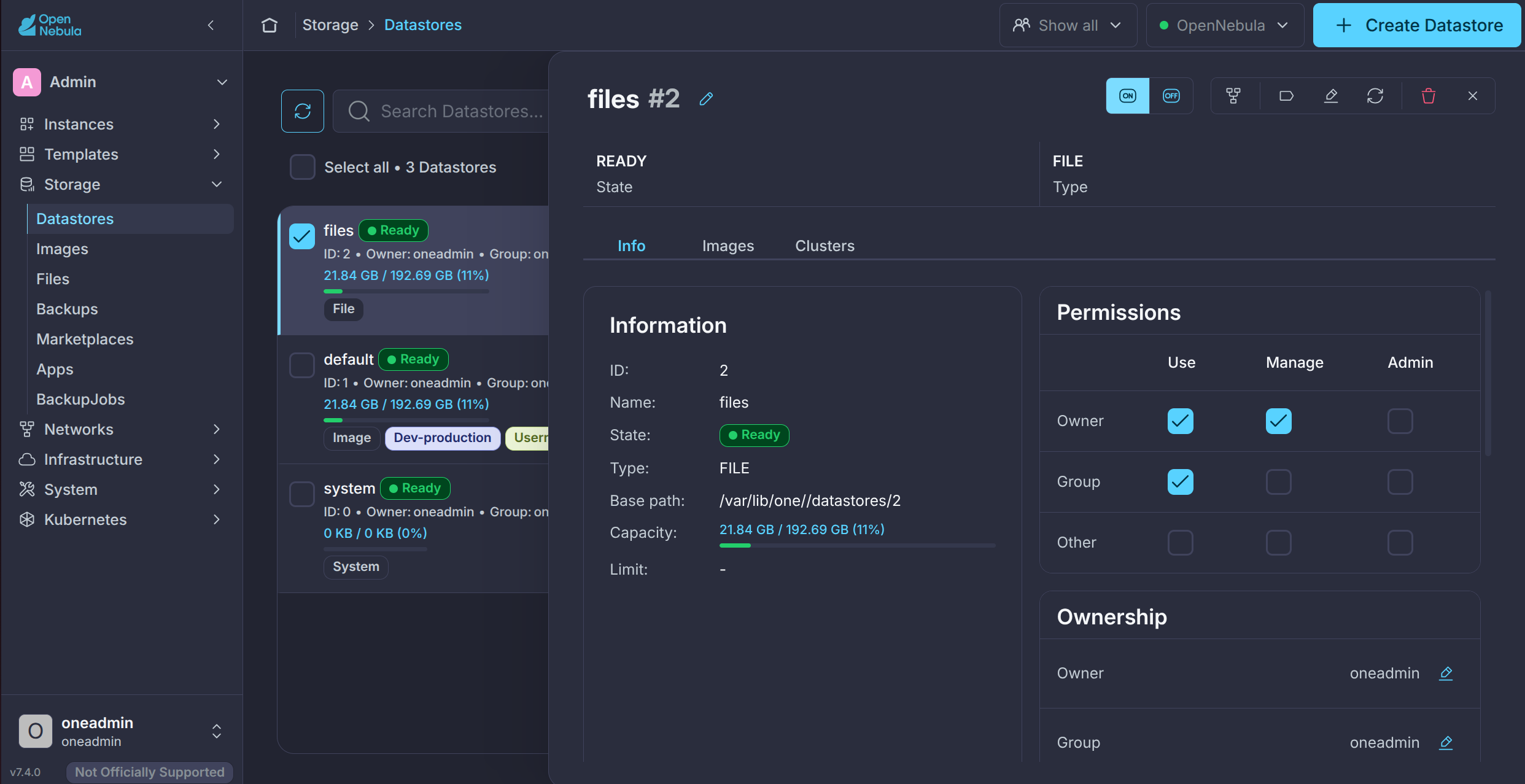Click the Networks sidebar icon
The height and width of the screenshot is (784, 1525).
[x=26, y=429]
